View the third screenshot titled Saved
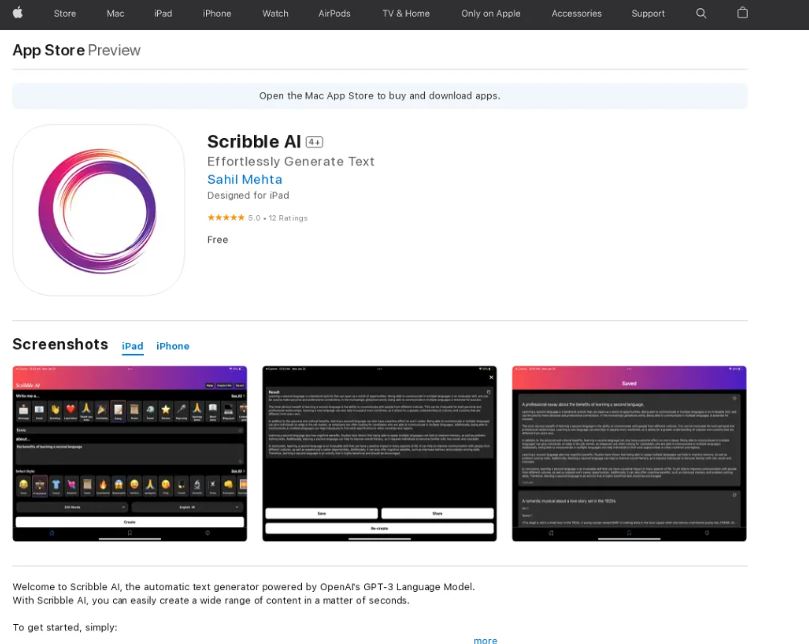Viewport: 809px width, 644px height. 629,454
